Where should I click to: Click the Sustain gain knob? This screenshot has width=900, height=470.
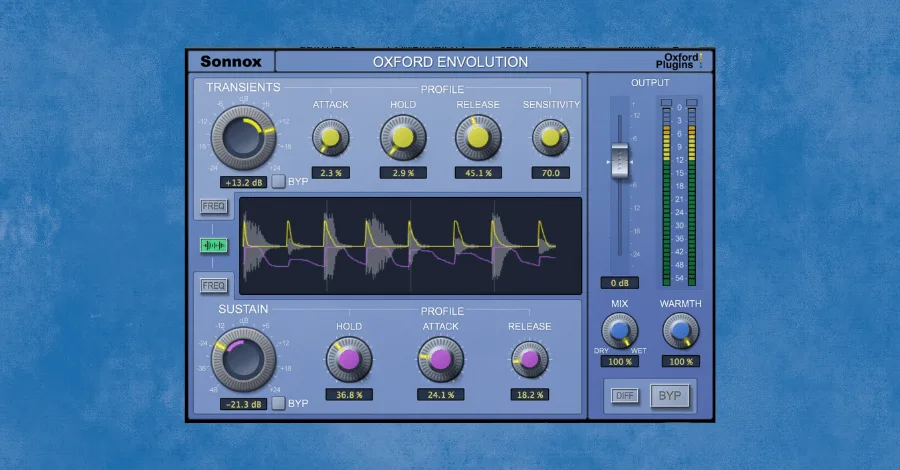pyautogui.click(x=243, y=360)
